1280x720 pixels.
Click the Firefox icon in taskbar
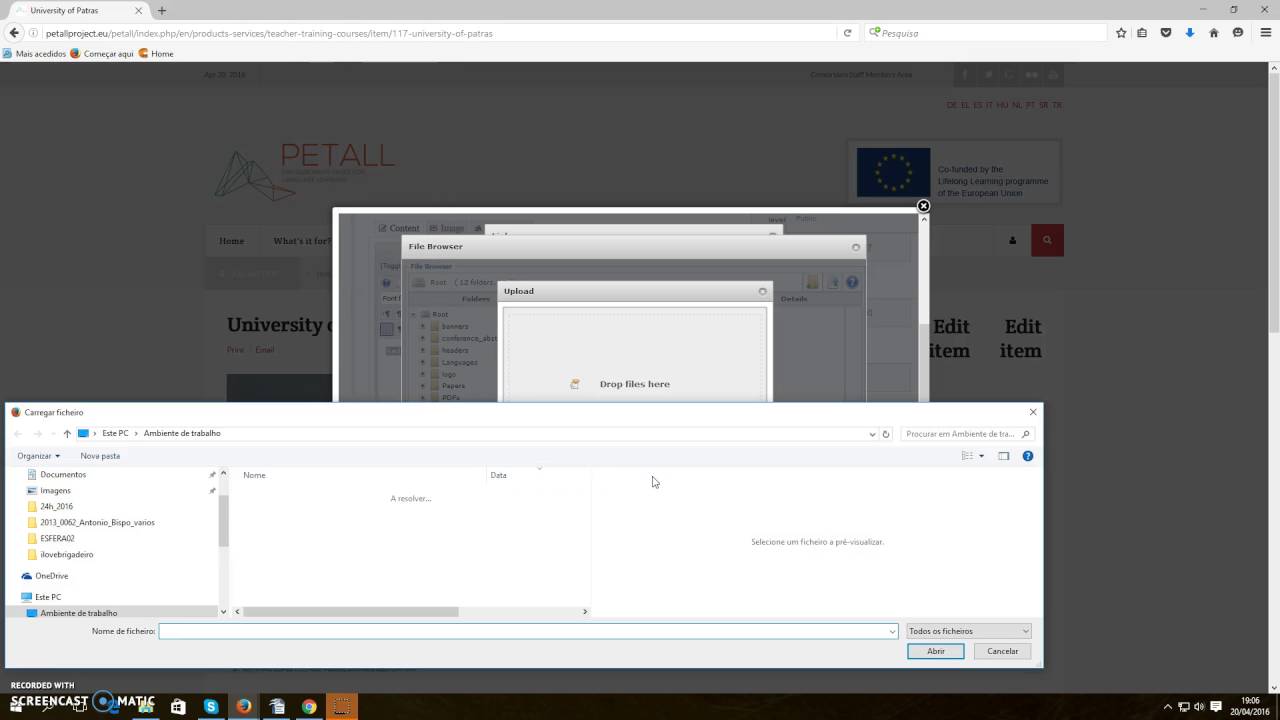(244, 706)
